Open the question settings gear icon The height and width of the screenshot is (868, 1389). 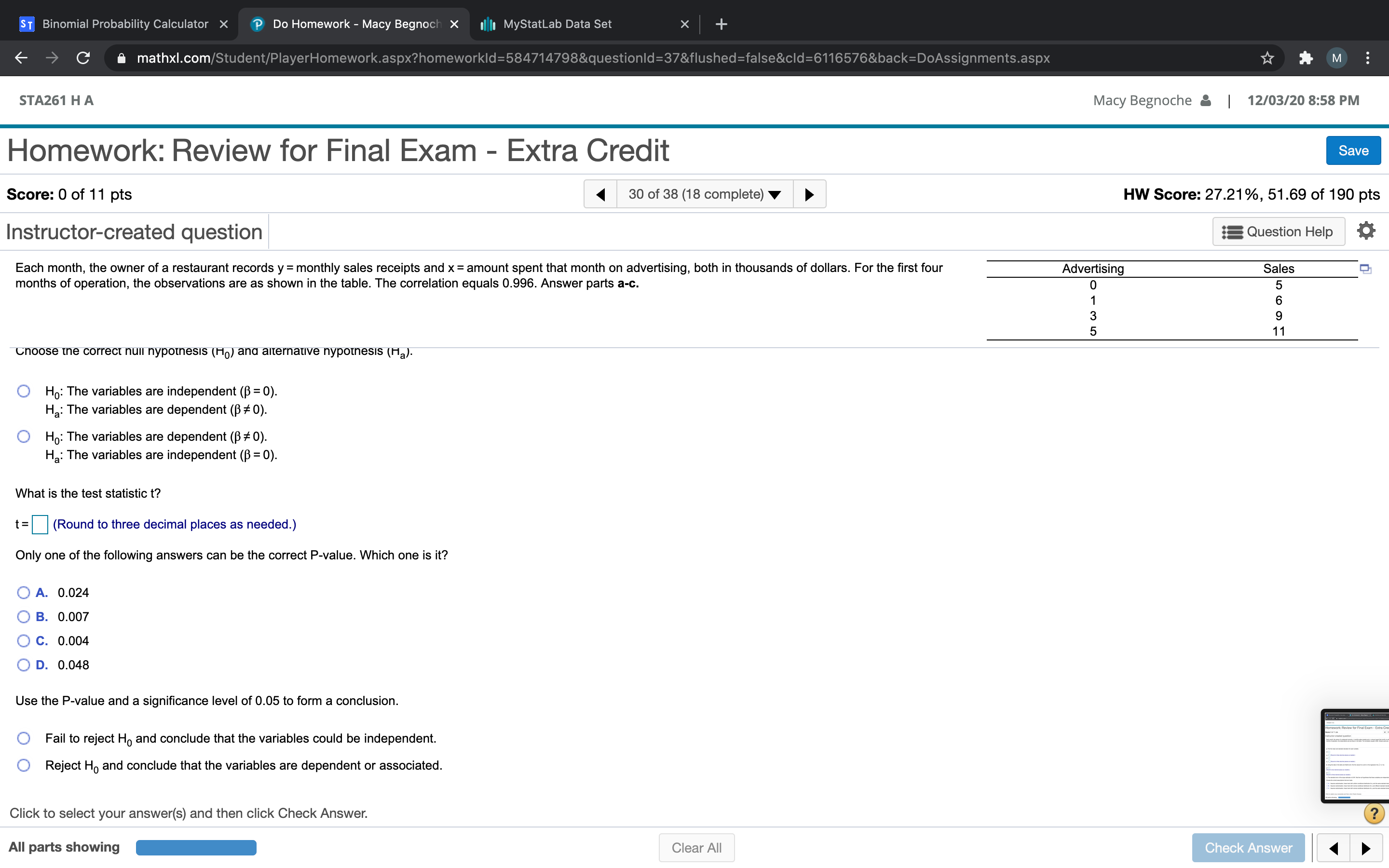tap(1365, 231)
